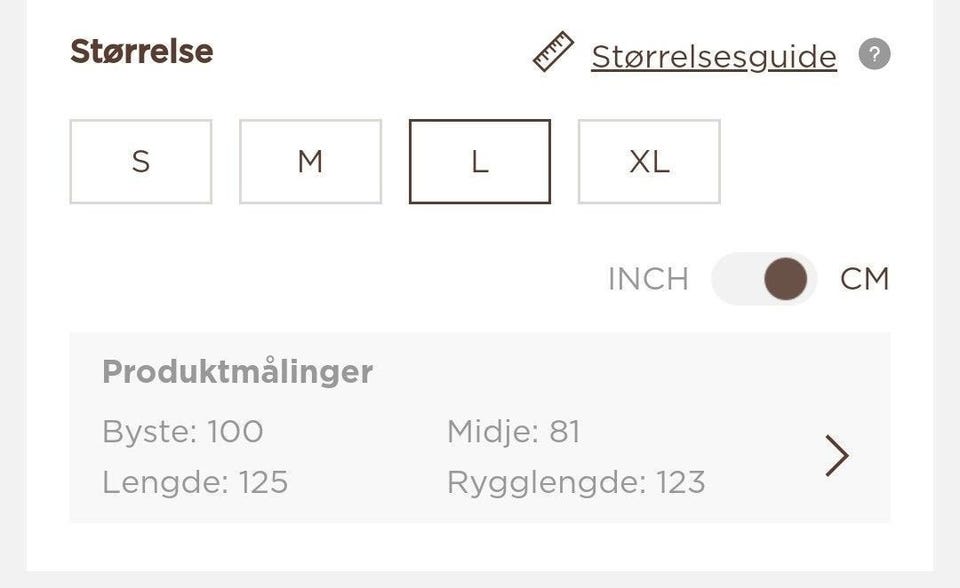Click the underlined Størrelsesguide text
The height and width of the screenshot is (588, 960).
pyautogui.click(x=716, y=56)
